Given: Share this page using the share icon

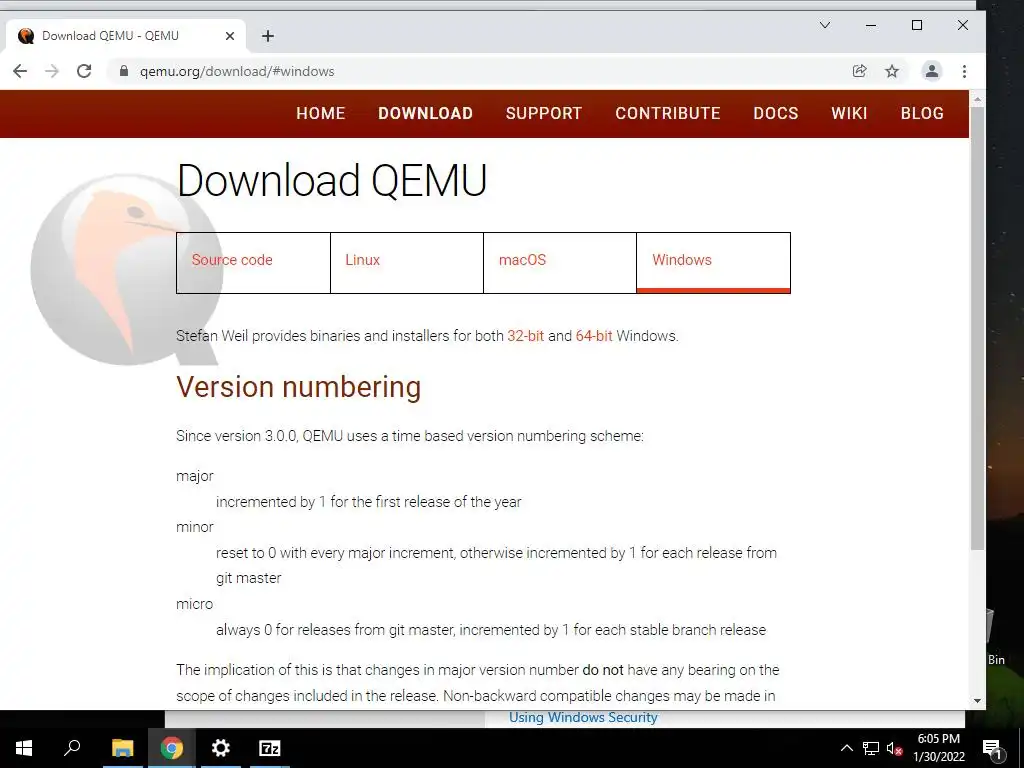Looking at the screenshot, I should coord(859,71).
